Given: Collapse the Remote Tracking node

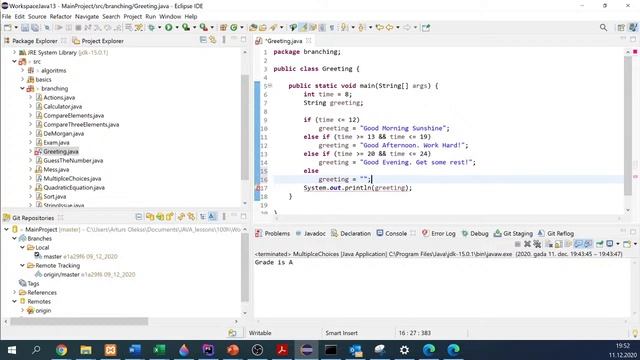Looking at the screenshot, I should pos(22,265).
